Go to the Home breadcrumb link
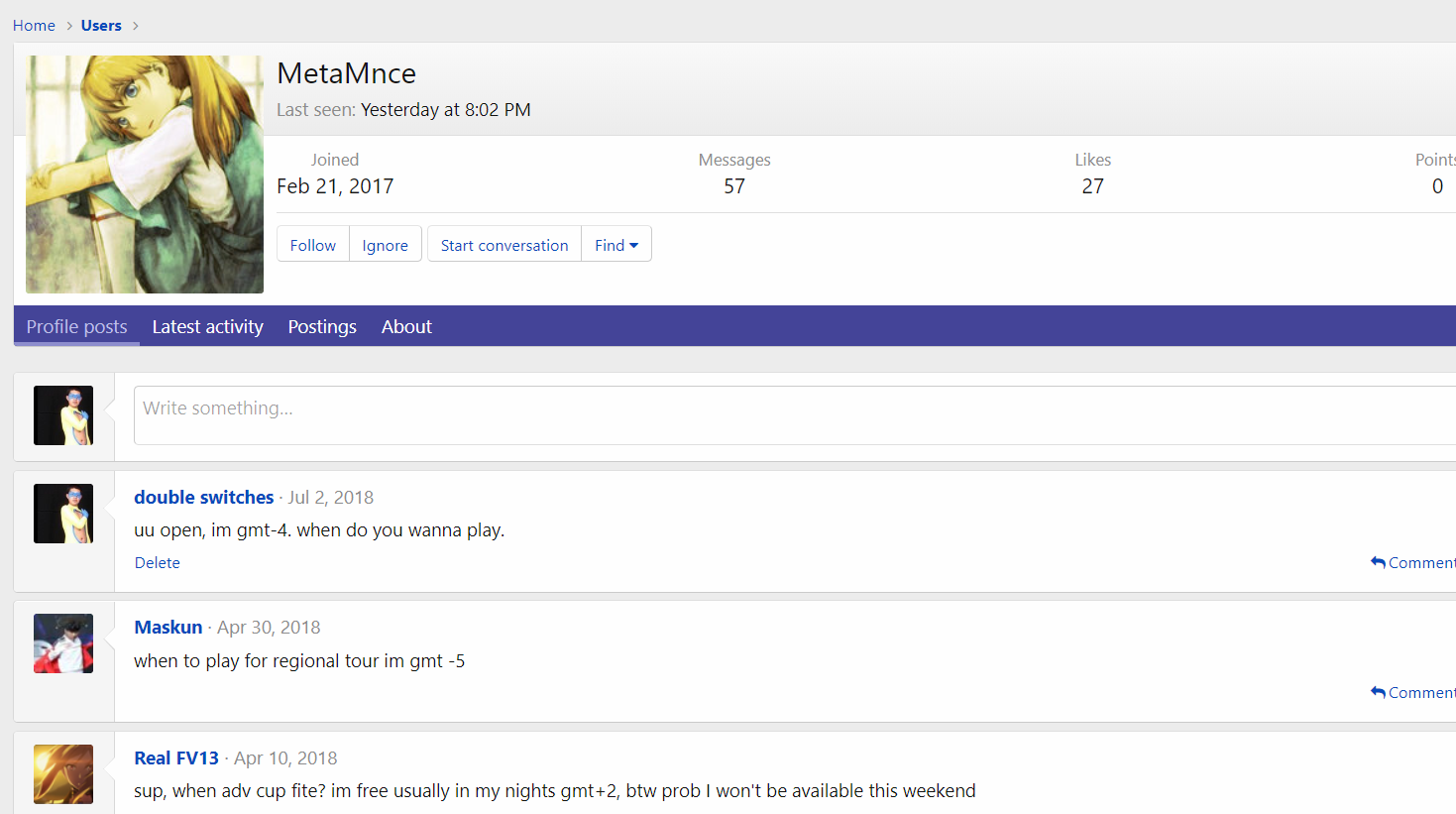 (x=34, y=26)
